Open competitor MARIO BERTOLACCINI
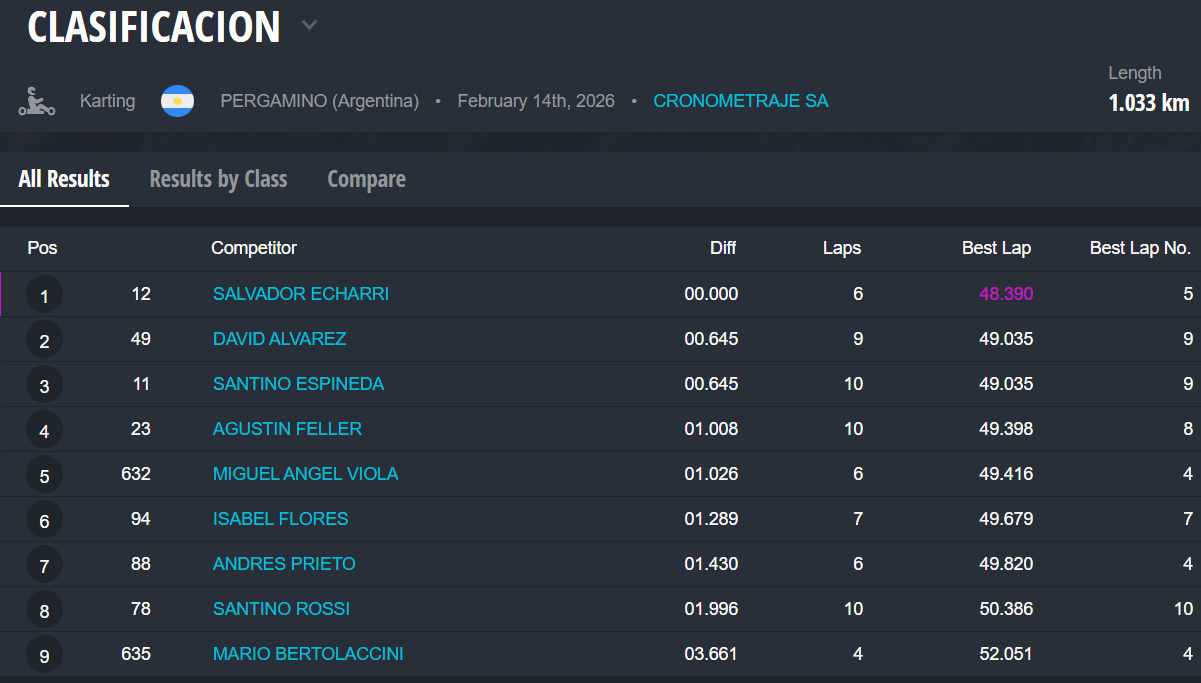Viewport: 1201px width, 683px height. tap(308, 654)
